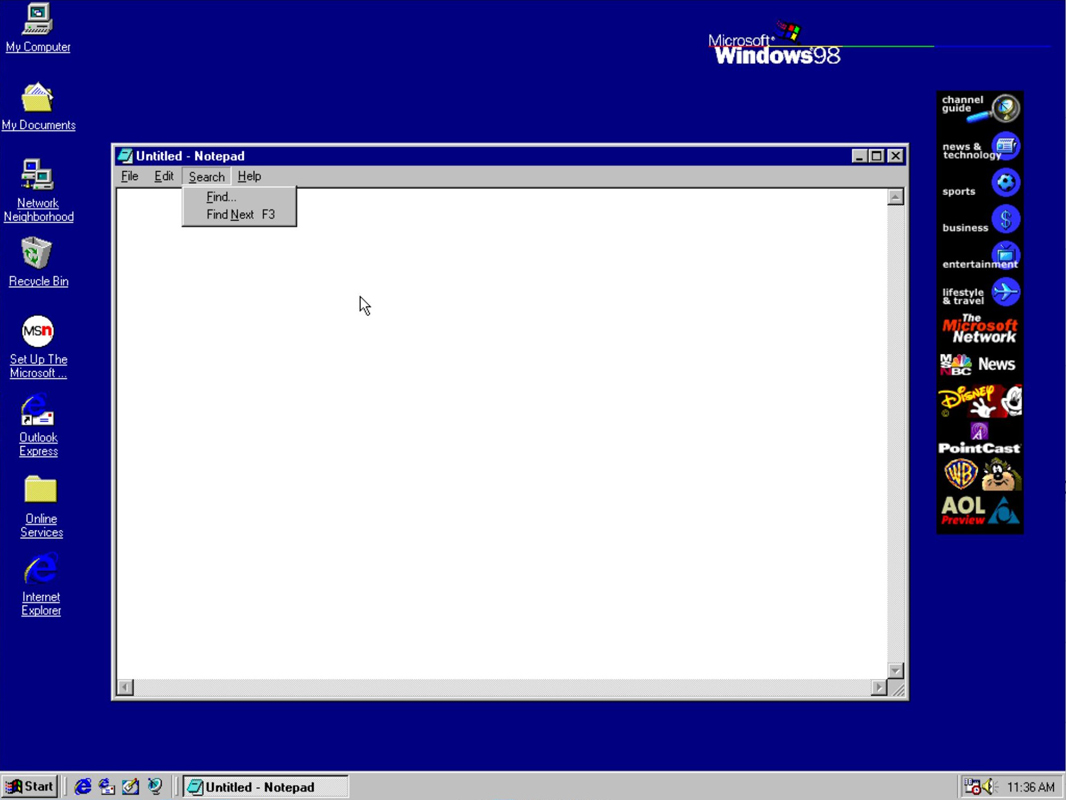Maximize the Notepad window
The image size is (1066, 800).
(x=877, y=156)
